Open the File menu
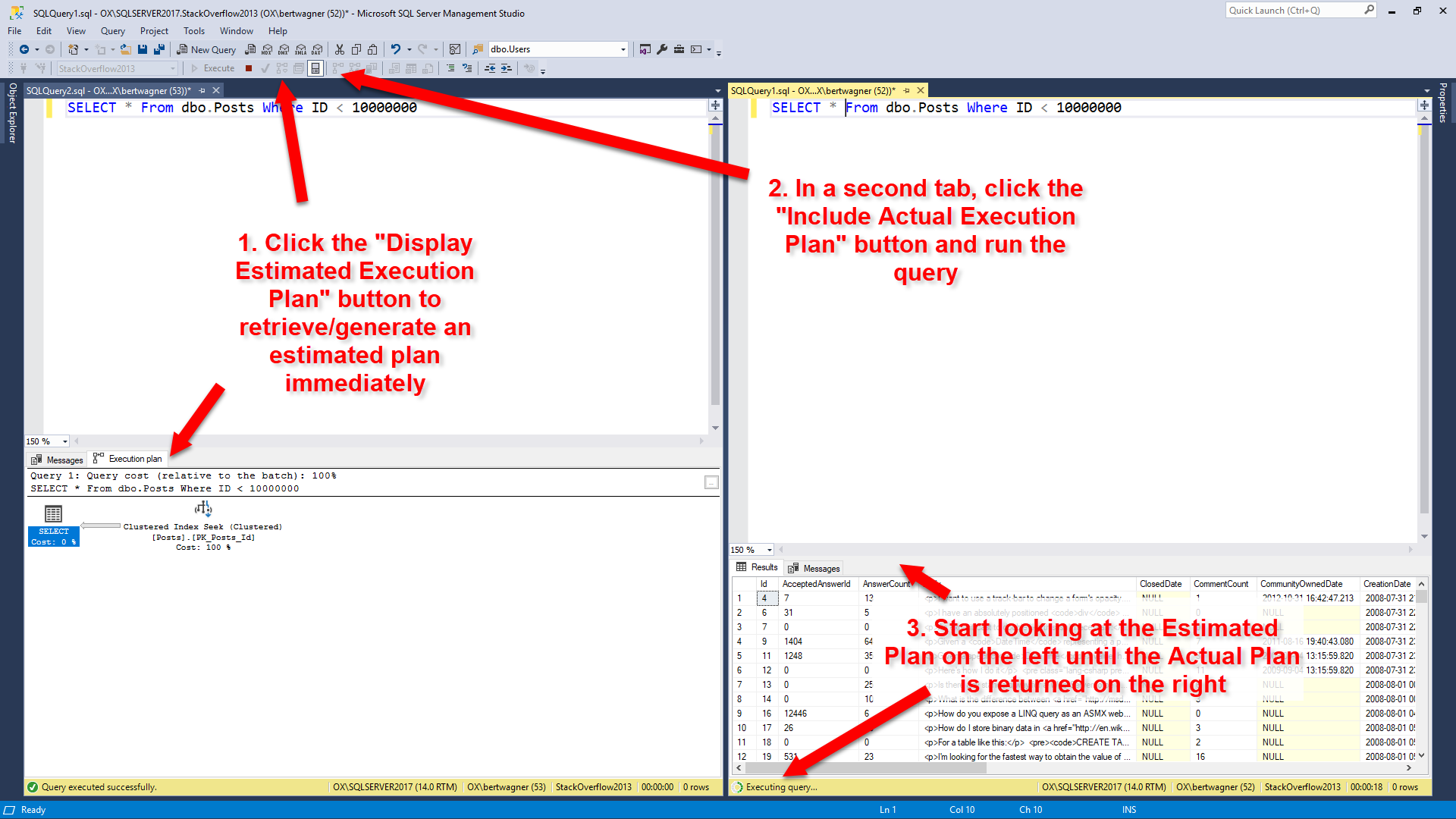The image size is (1456, 819). click(x=14, y=31)
